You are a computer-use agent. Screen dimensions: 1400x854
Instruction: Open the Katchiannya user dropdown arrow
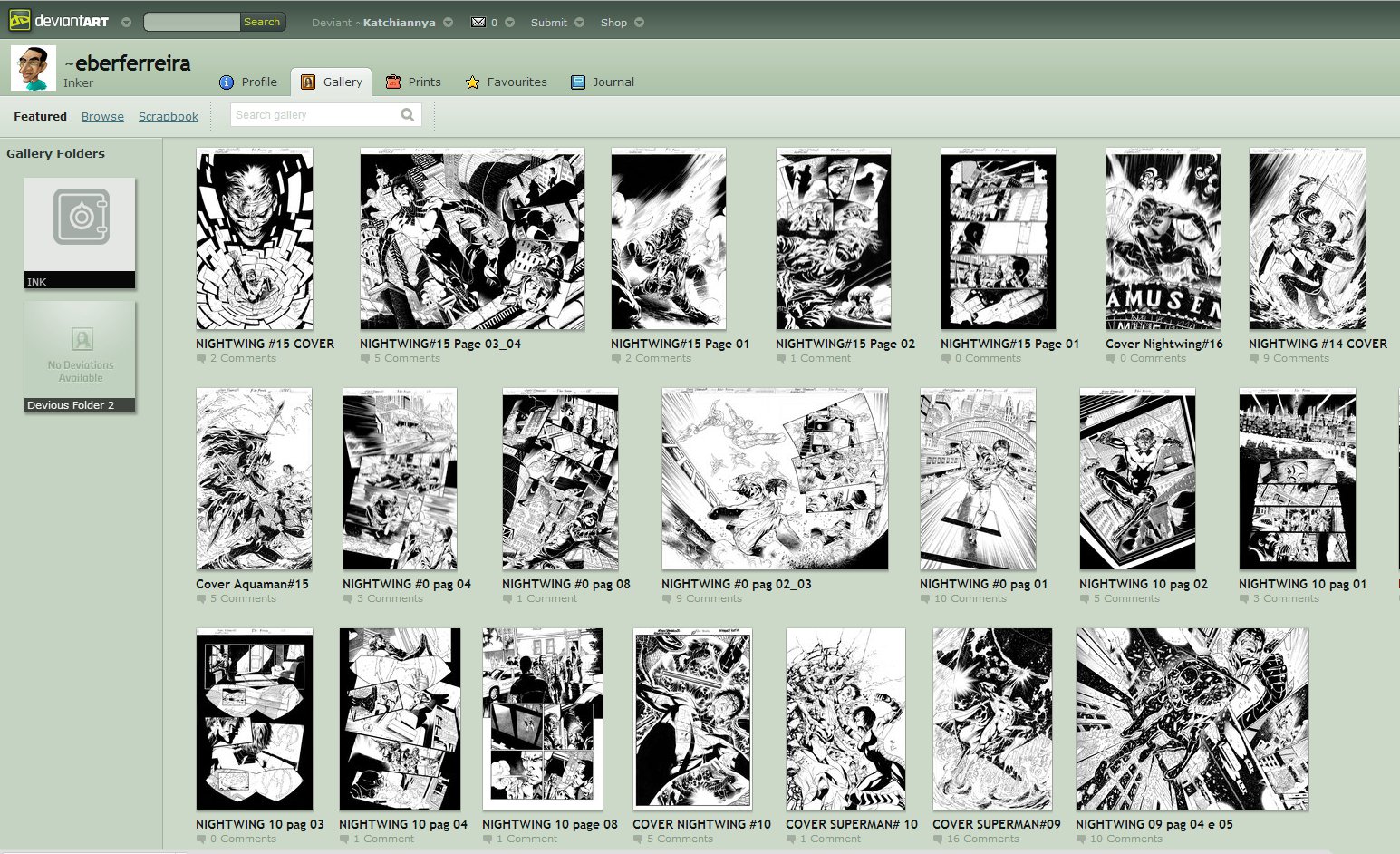(448, 23)
